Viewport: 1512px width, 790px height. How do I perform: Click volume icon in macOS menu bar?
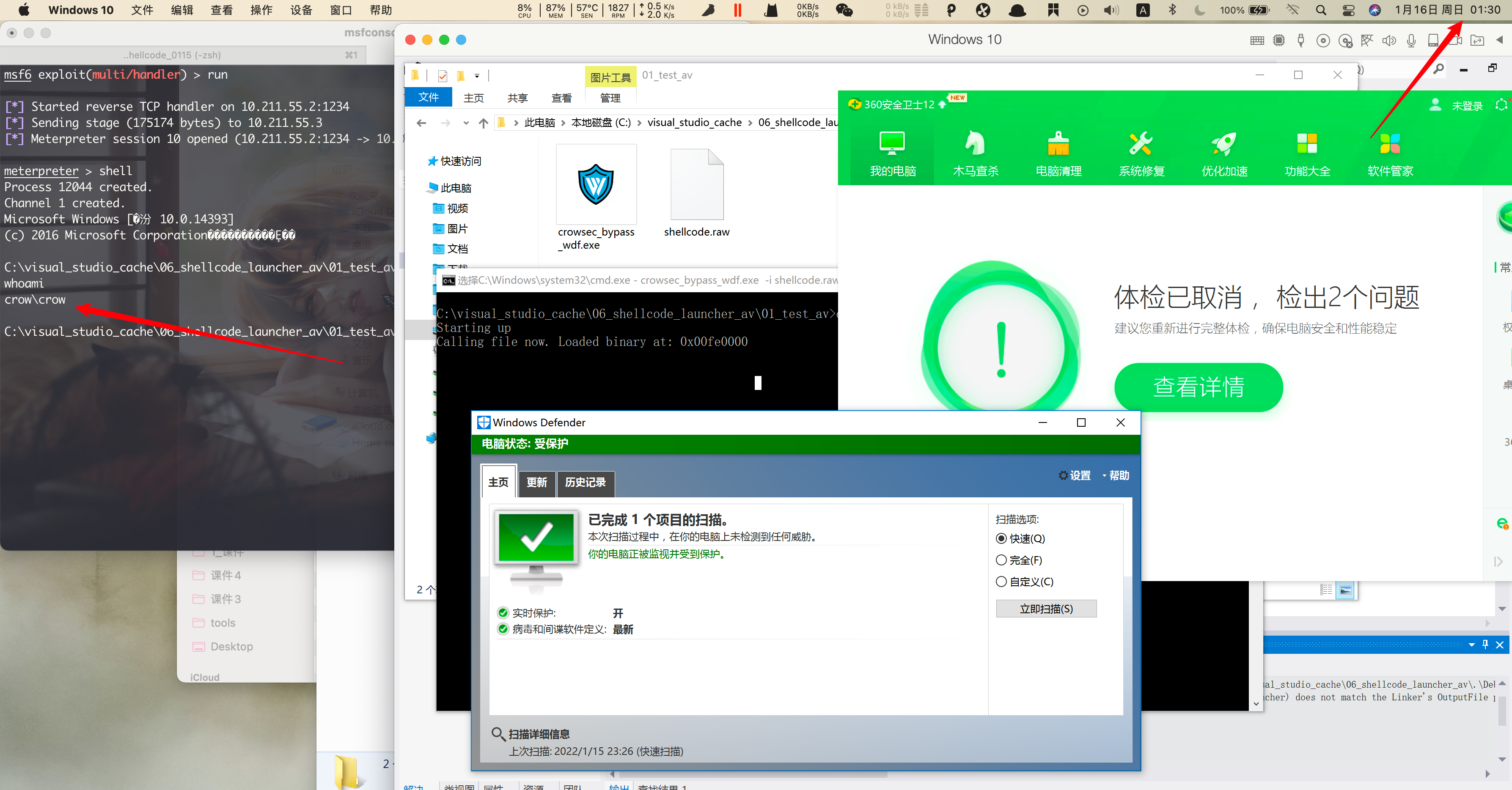pos(1111,10)
